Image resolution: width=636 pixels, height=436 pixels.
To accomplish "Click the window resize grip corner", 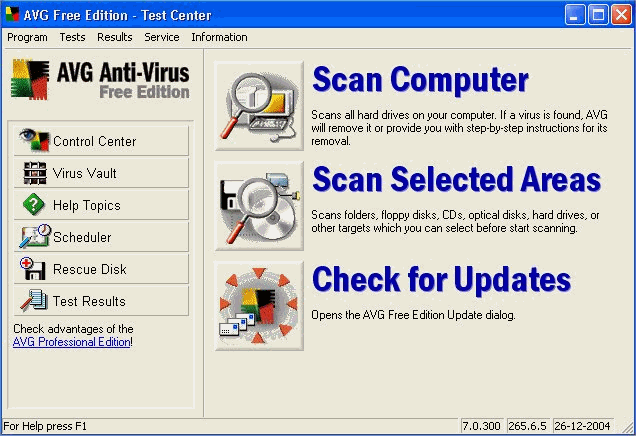I will coord(628,427).
